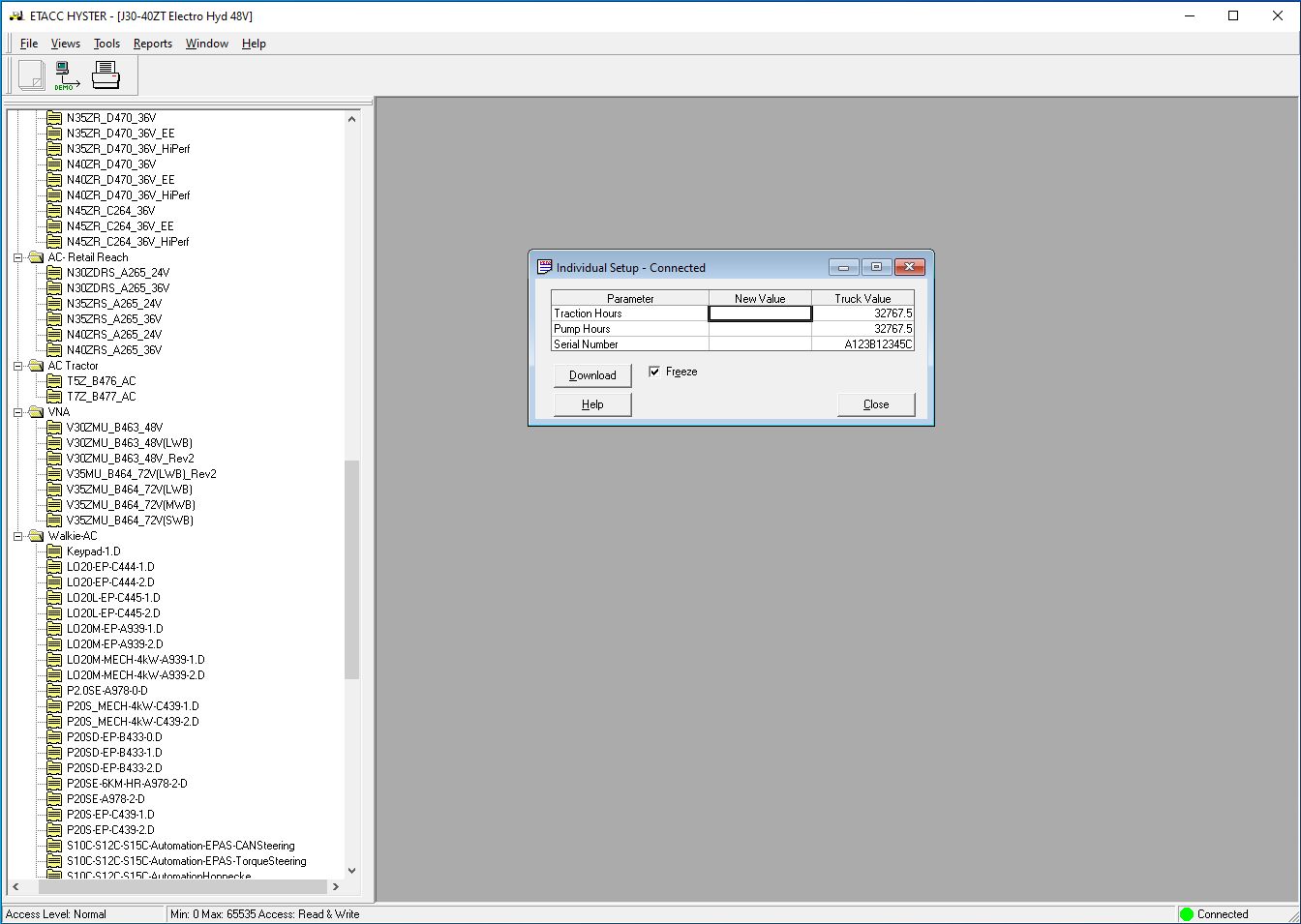This screenshot has width=1301, height=924.
Task: Click the folder icon for N30ZDRS_A265_24V
Action: [x=55, y=273]
